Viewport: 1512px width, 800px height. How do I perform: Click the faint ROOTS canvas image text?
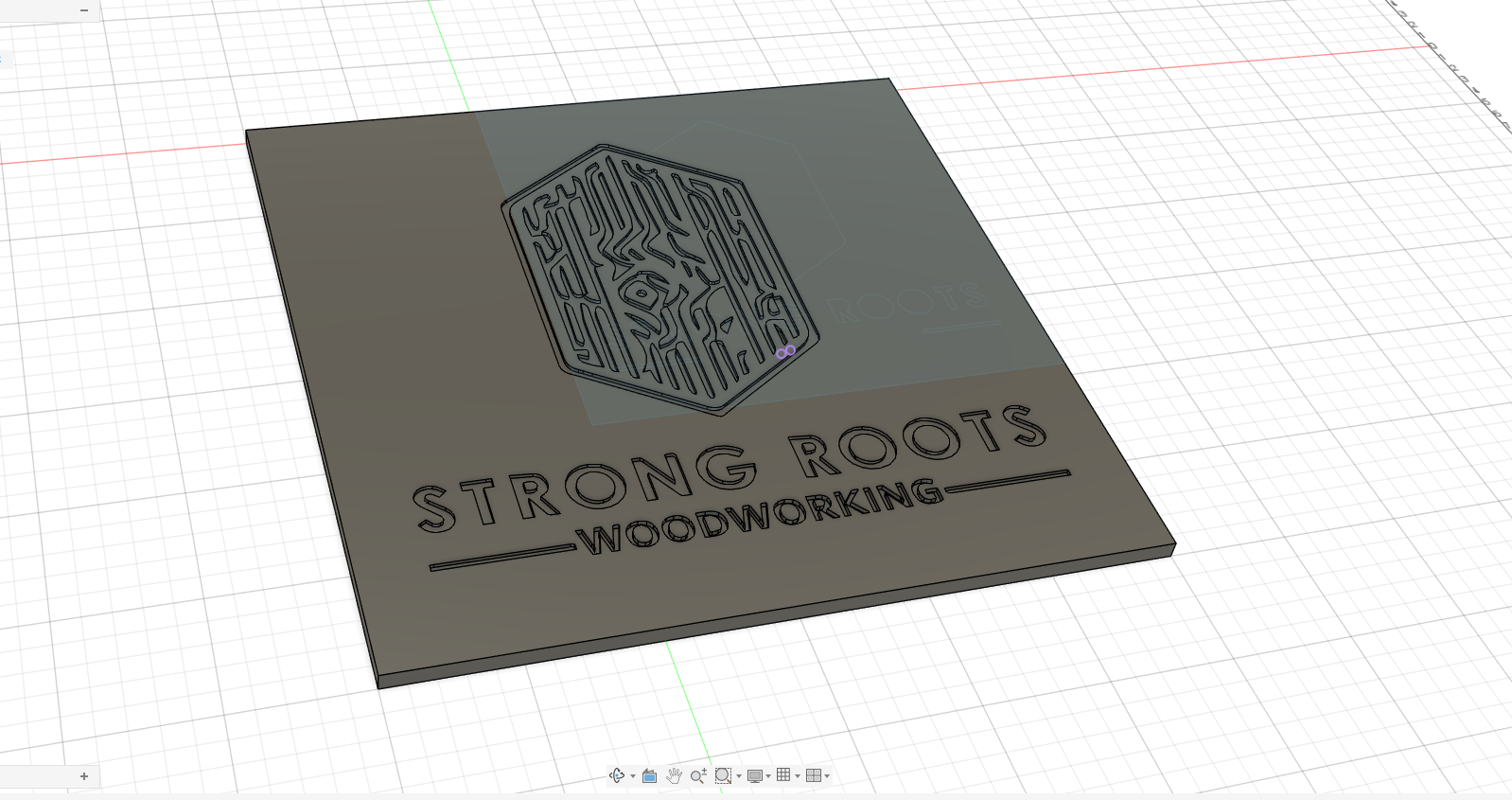point(906,303)
